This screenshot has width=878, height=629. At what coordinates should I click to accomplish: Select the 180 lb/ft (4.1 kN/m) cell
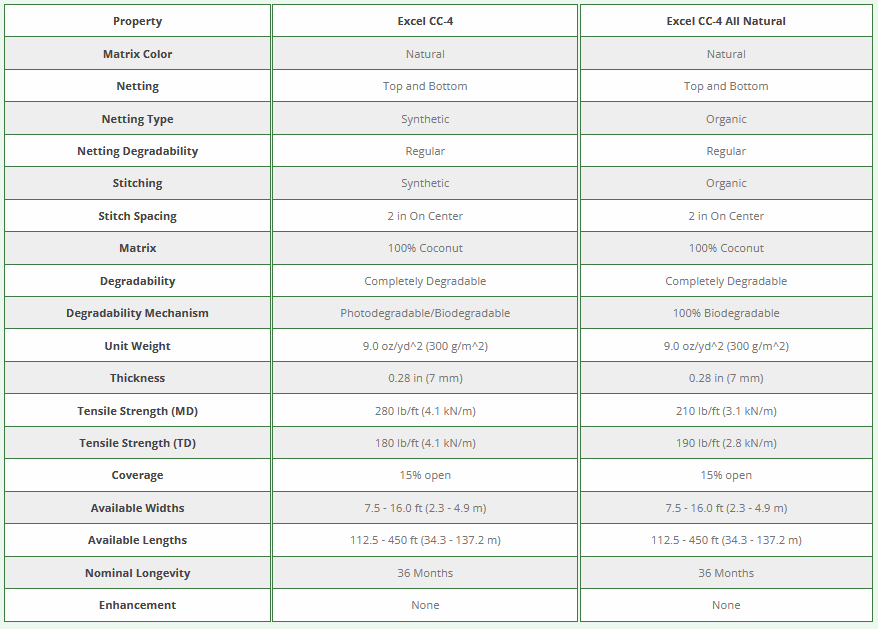tap(425, 443)
